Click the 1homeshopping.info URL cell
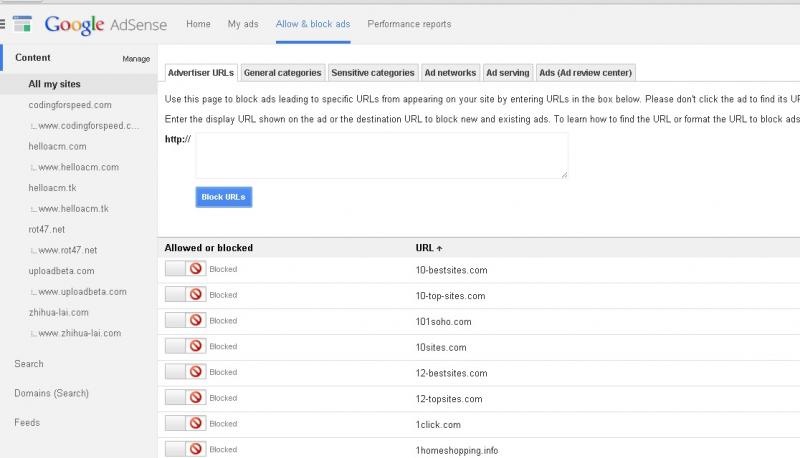This screenshot has width=800, height=458. (457, 450)
